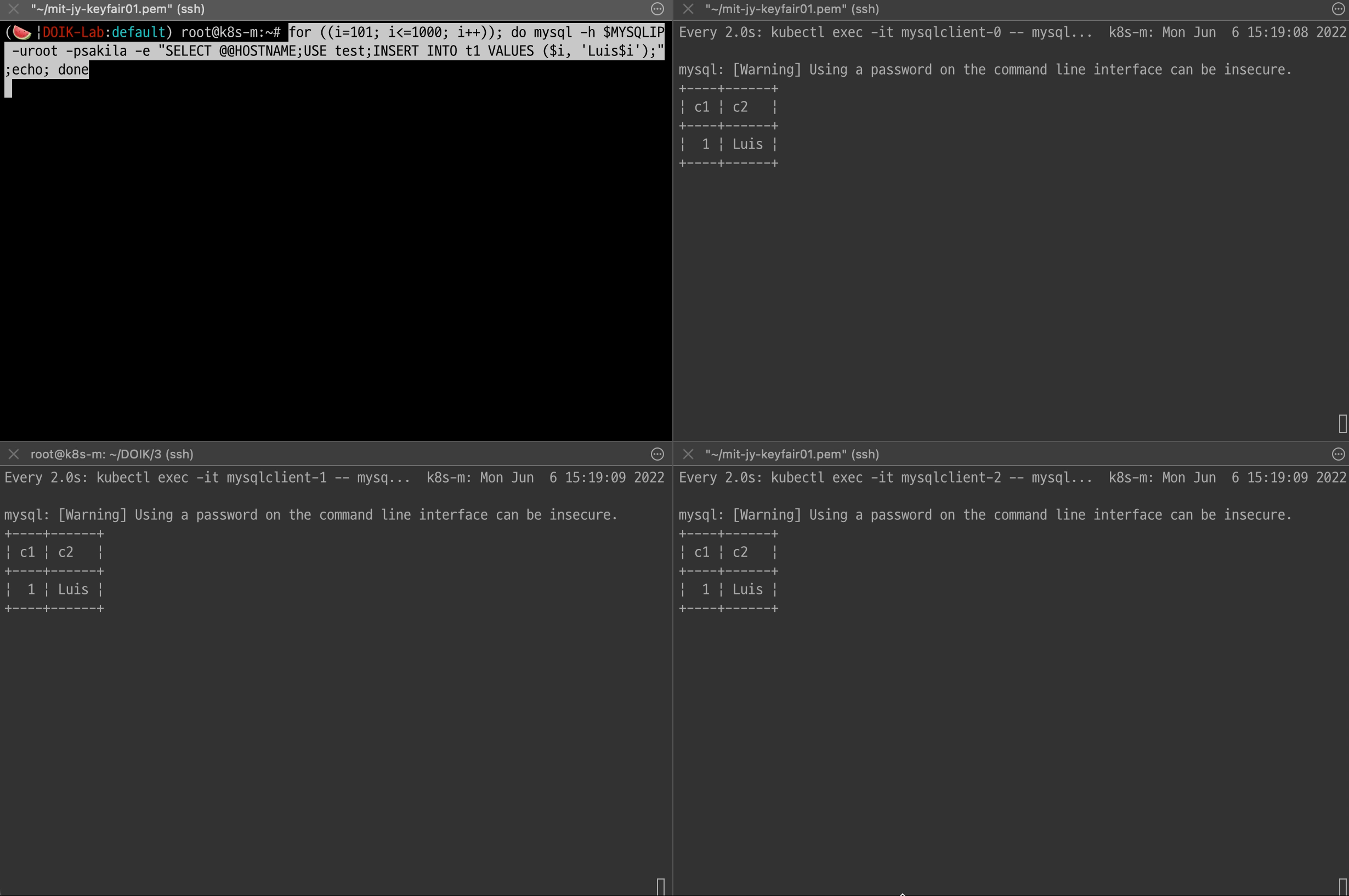
Task: Click the cursor block below the for-loop command
Action: click(x=8, y=89)
